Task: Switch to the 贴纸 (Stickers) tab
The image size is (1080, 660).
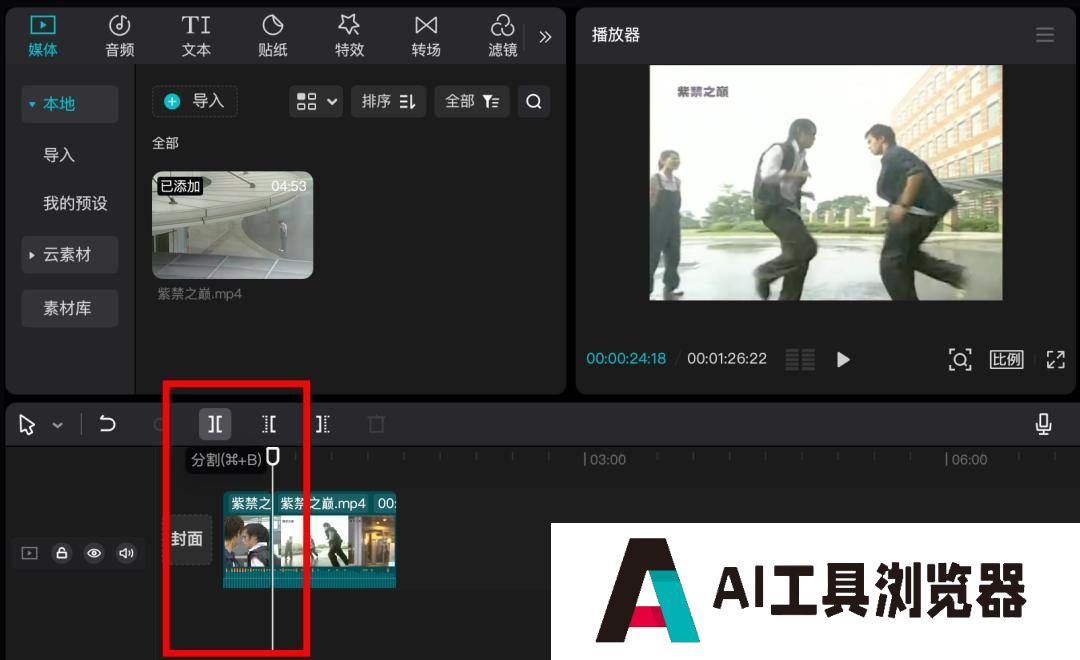Action: click(273, 36)
